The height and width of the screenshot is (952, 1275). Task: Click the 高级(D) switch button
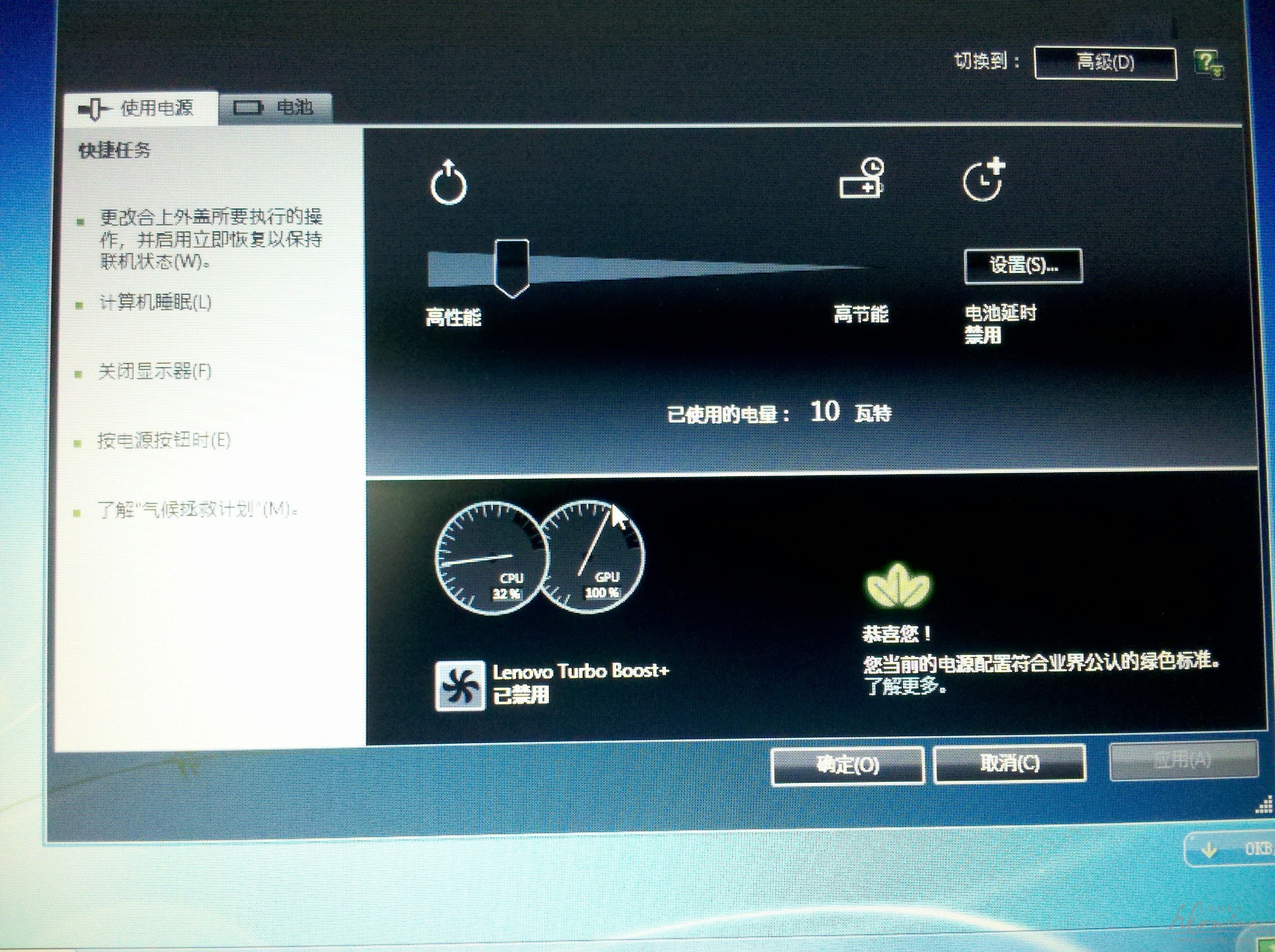tap(1105, 63)
